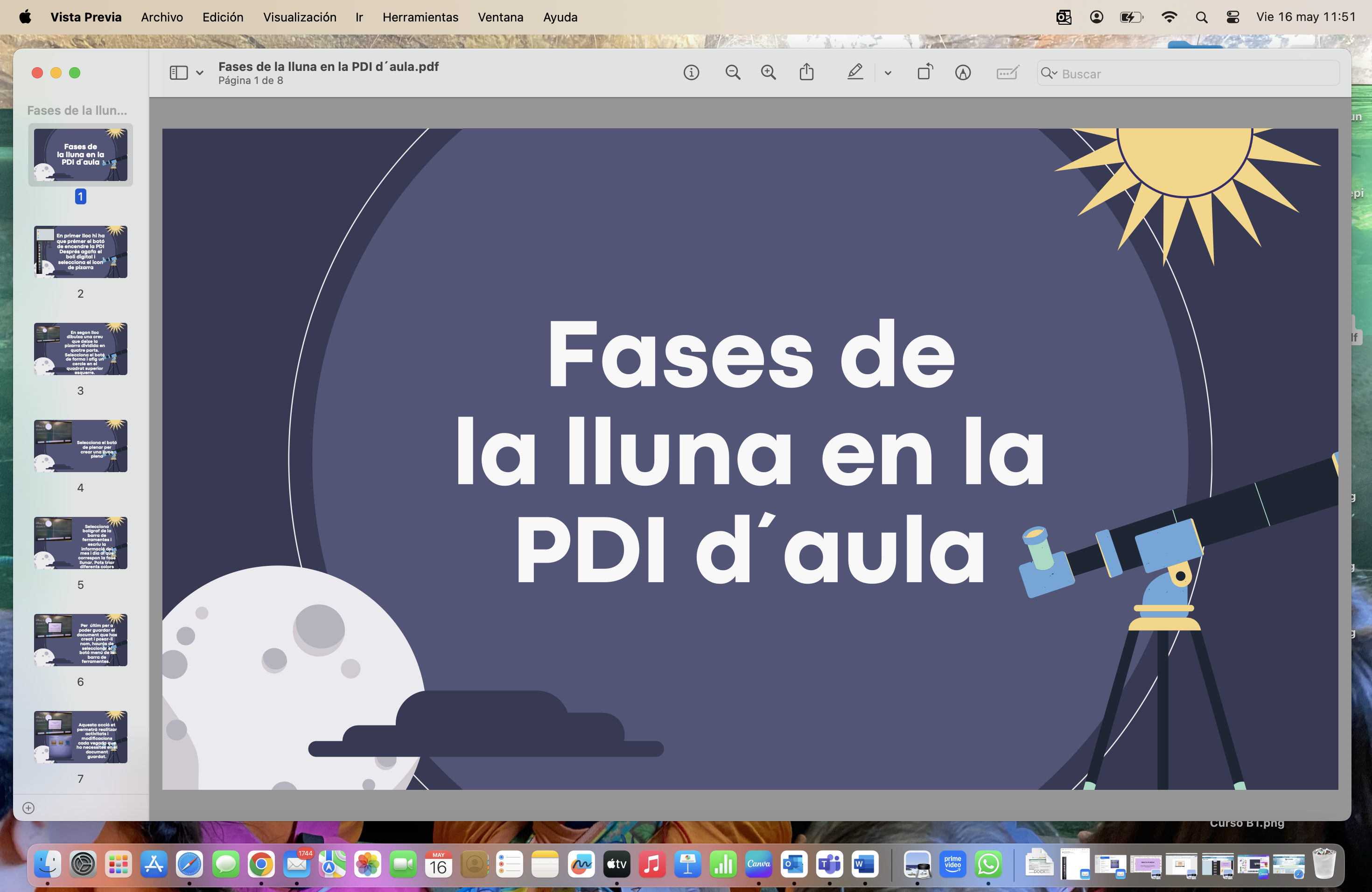The width and height of the screenshot is (1372, 892).
Task: Zoom out the PDF page
Action: [733, 73]
